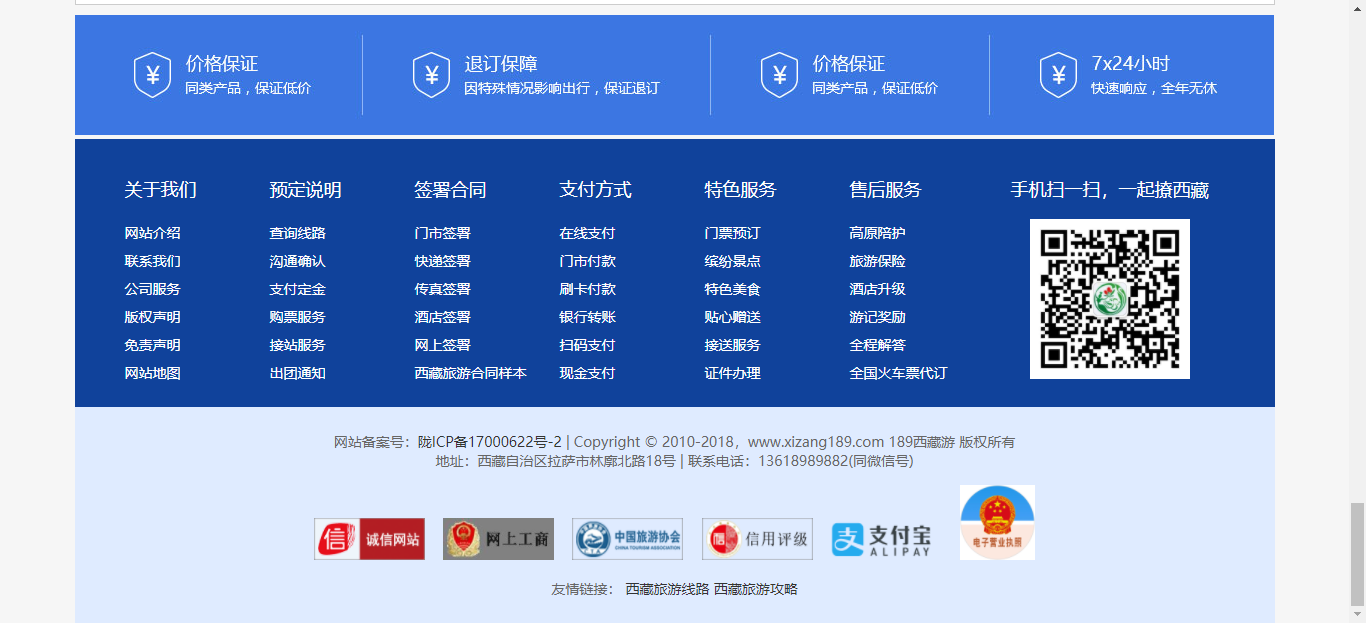1366x623 pixels.
Task: Open the 网站介绍 link
Action: click(x=152, y=233)
